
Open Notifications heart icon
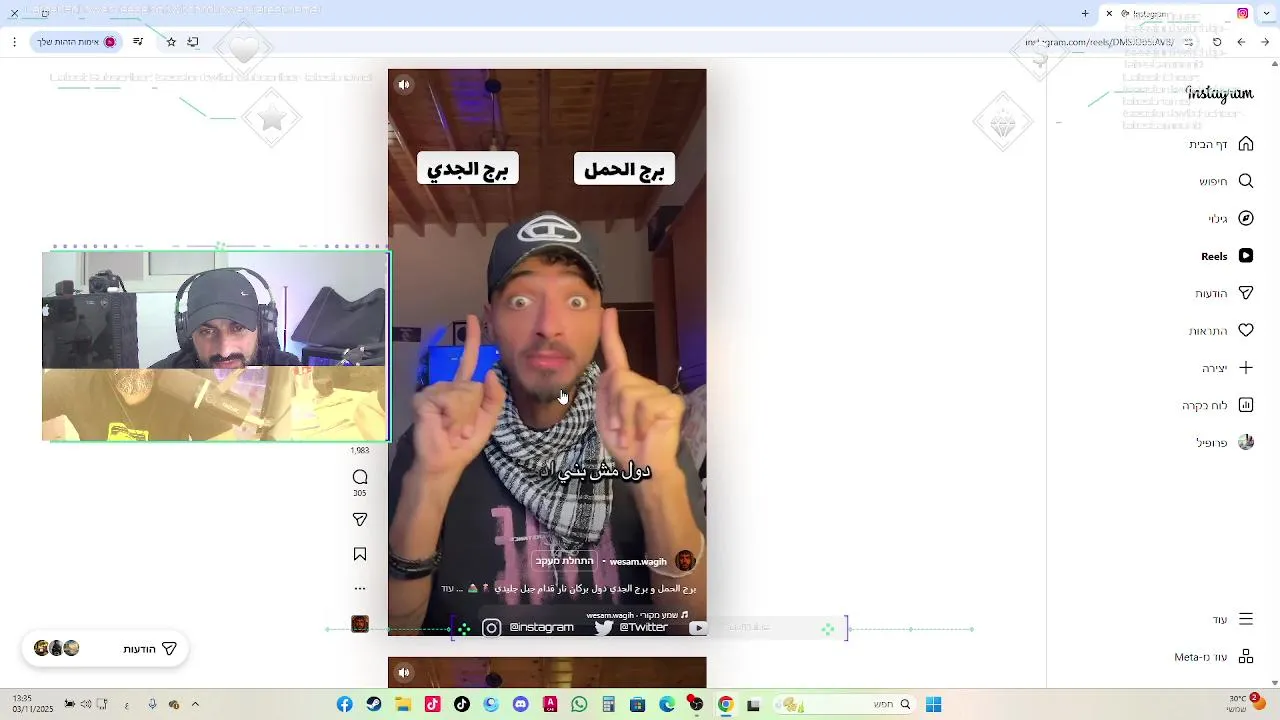(1246, 330)
